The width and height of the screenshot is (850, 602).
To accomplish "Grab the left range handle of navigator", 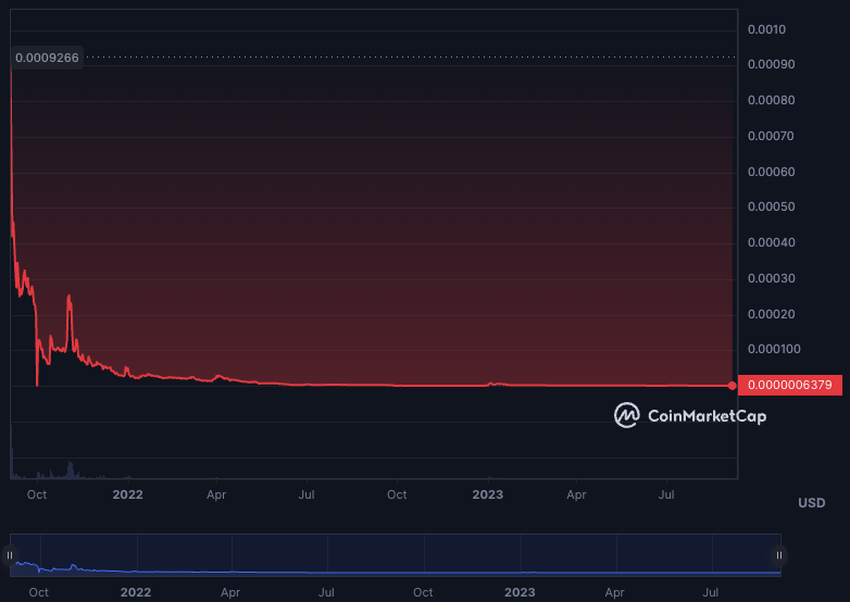I will [10, 555].
